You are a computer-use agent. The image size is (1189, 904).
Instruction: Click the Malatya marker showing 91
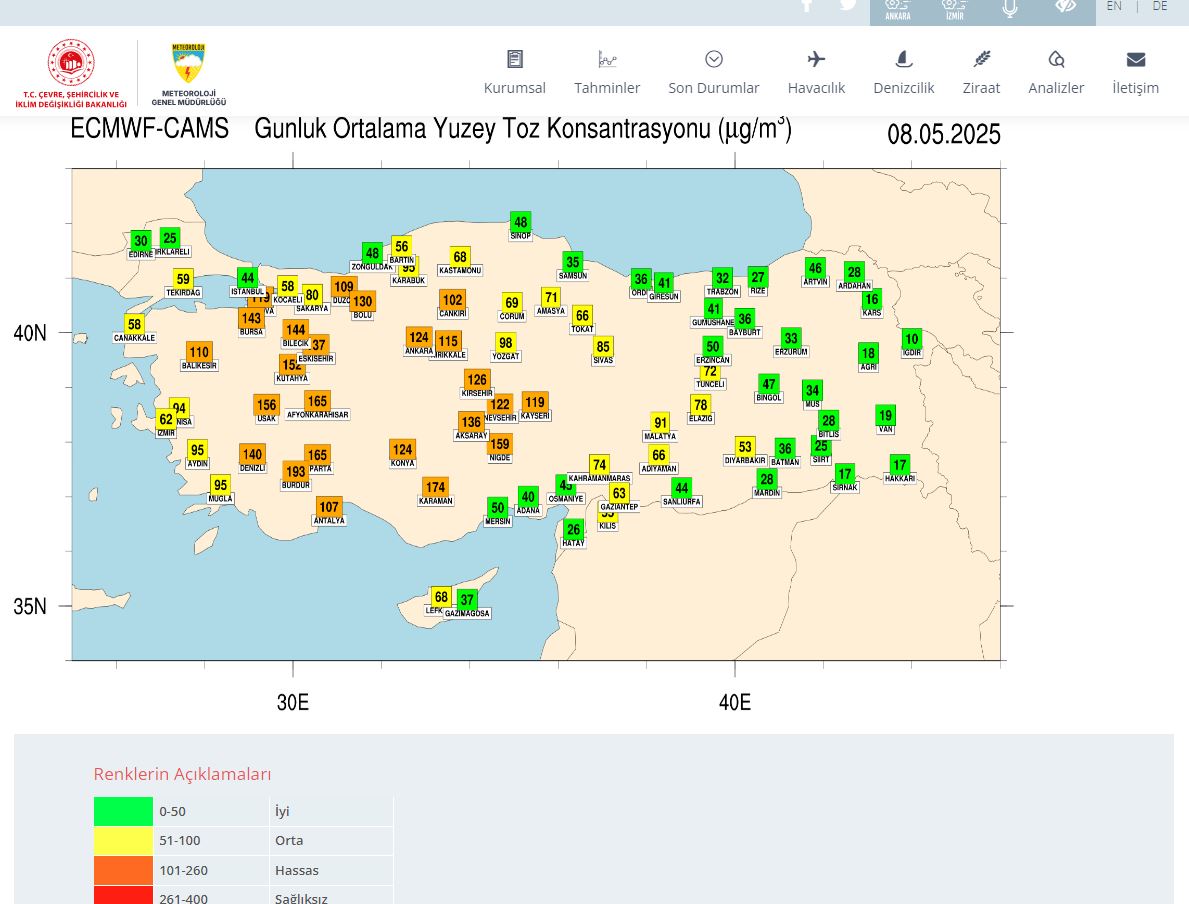coord(660,422)
